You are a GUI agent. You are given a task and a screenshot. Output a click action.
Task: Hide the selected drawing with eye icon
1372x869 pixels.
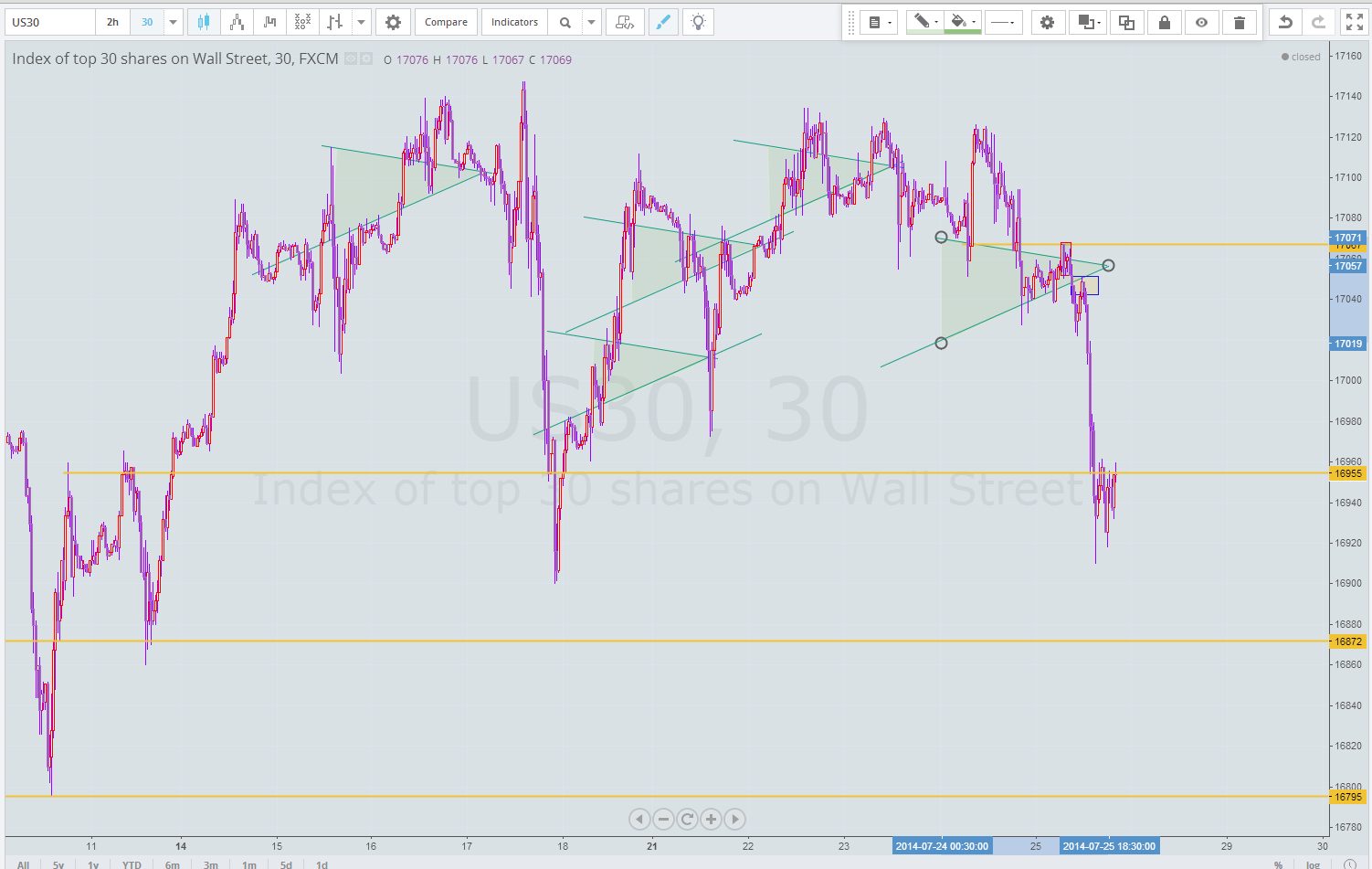(1201, 22)
